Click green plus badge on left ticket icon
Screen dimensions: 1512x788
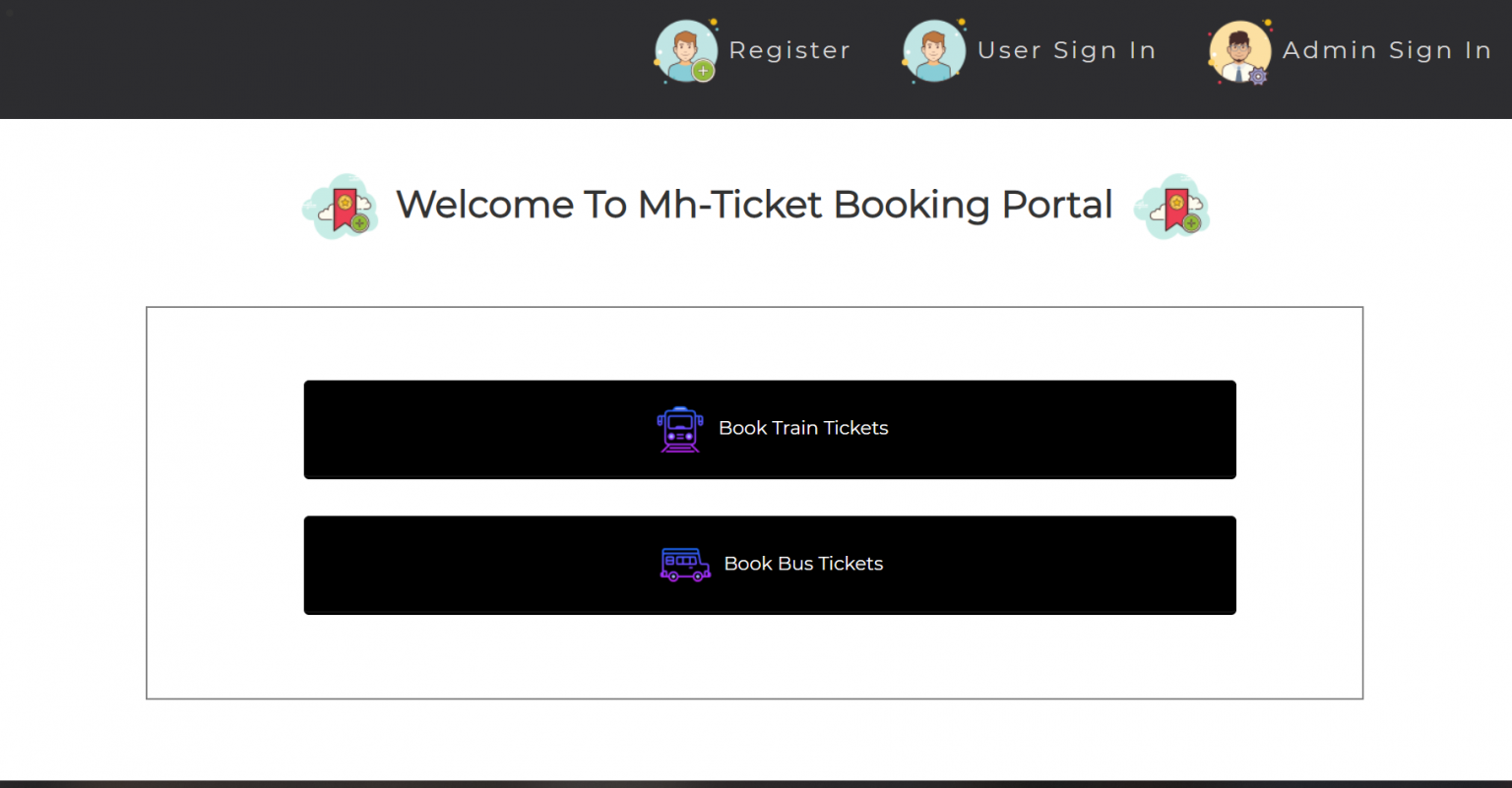pyautogui.click(x=359, y=224)
